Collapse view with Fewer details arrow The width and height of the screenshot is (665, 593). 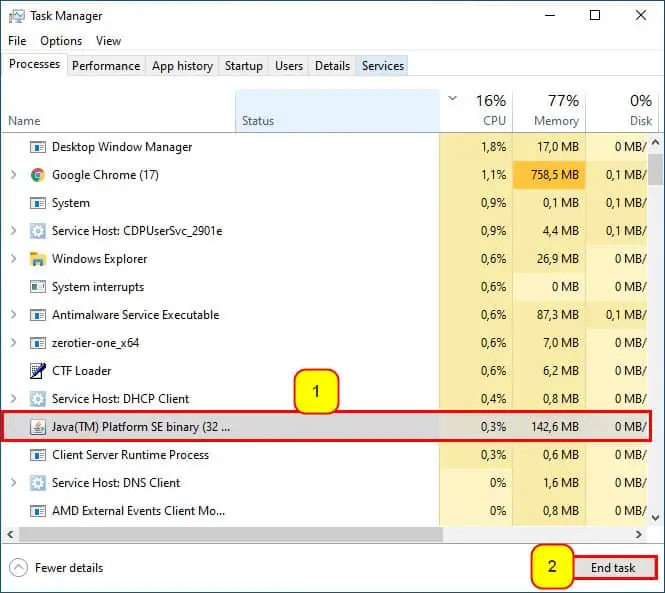click(18, 568)
